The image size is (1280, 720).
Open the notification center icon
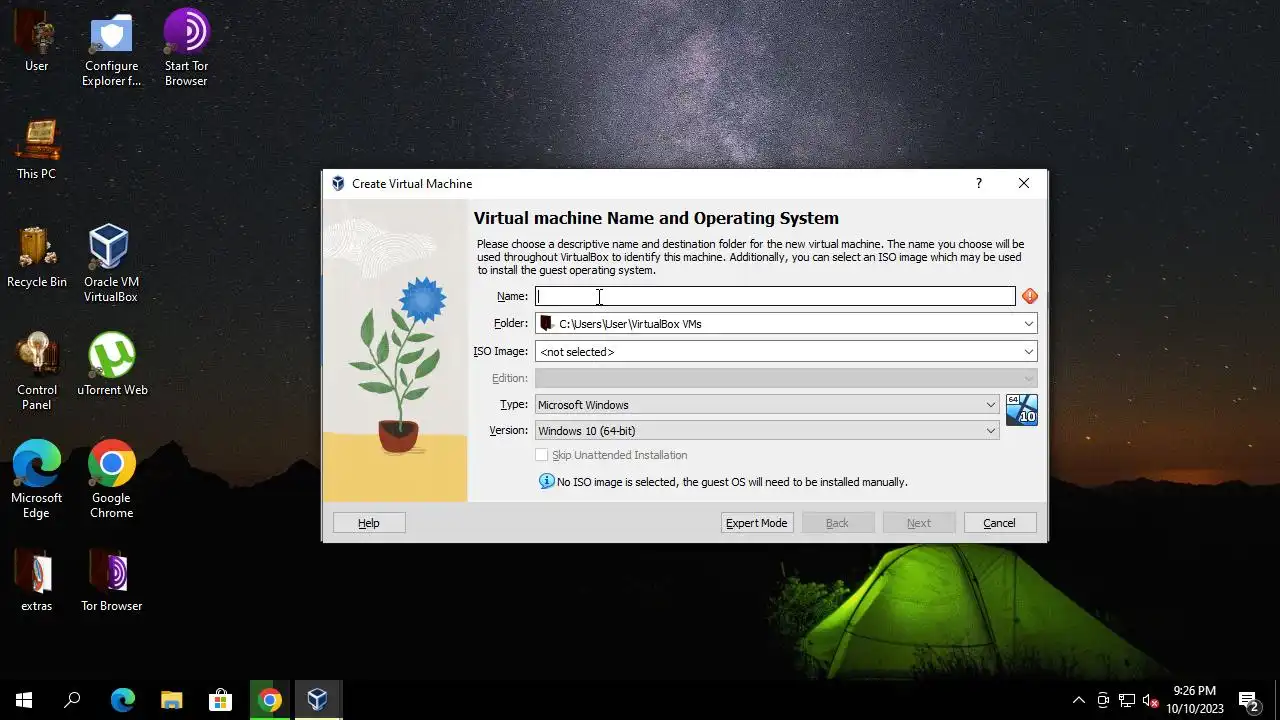tap(1249, 700)
